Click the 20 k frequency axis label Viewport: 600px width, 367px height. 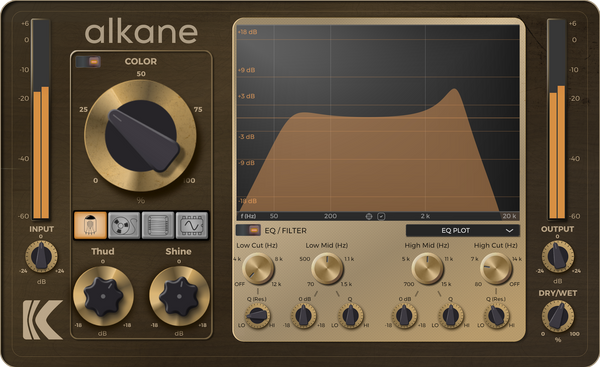509,216
